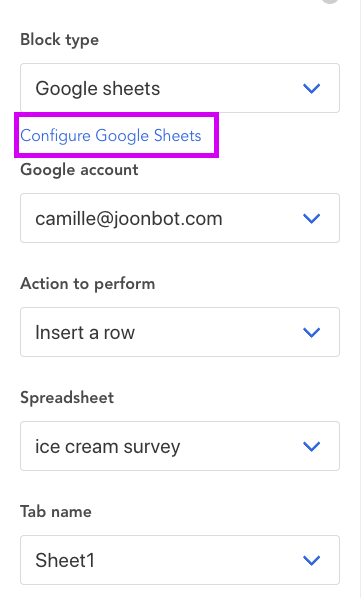Open the Tab name dropdown field

pos(180,560)
